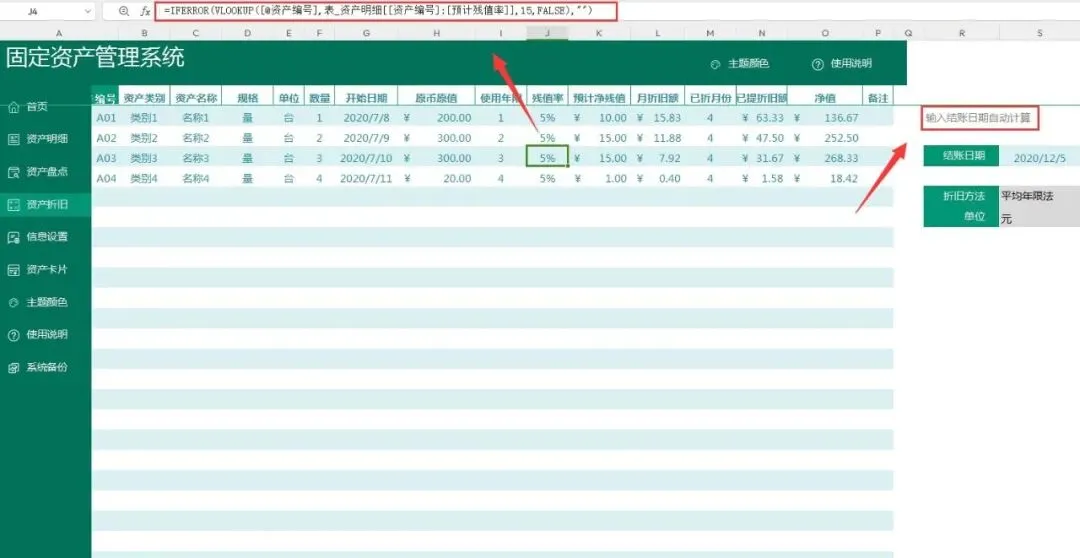Viewport: 1080px width, 558px height.
Task: Click the 主题颜色 palette icon in header
Action: [715, 64]
